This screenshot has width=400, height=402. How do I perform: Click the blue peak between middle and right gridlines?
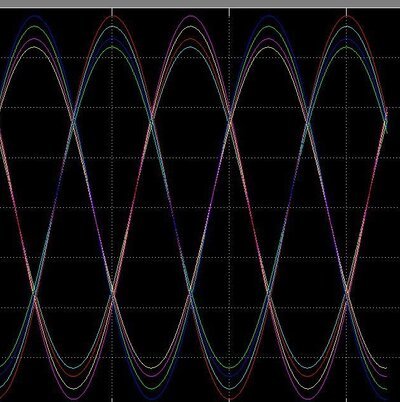point(269,16)
